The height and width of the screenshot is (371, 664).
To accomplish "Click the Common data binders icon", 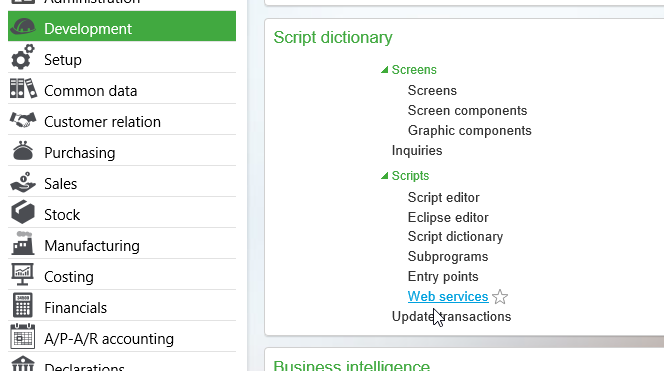I will coord(23,89).
